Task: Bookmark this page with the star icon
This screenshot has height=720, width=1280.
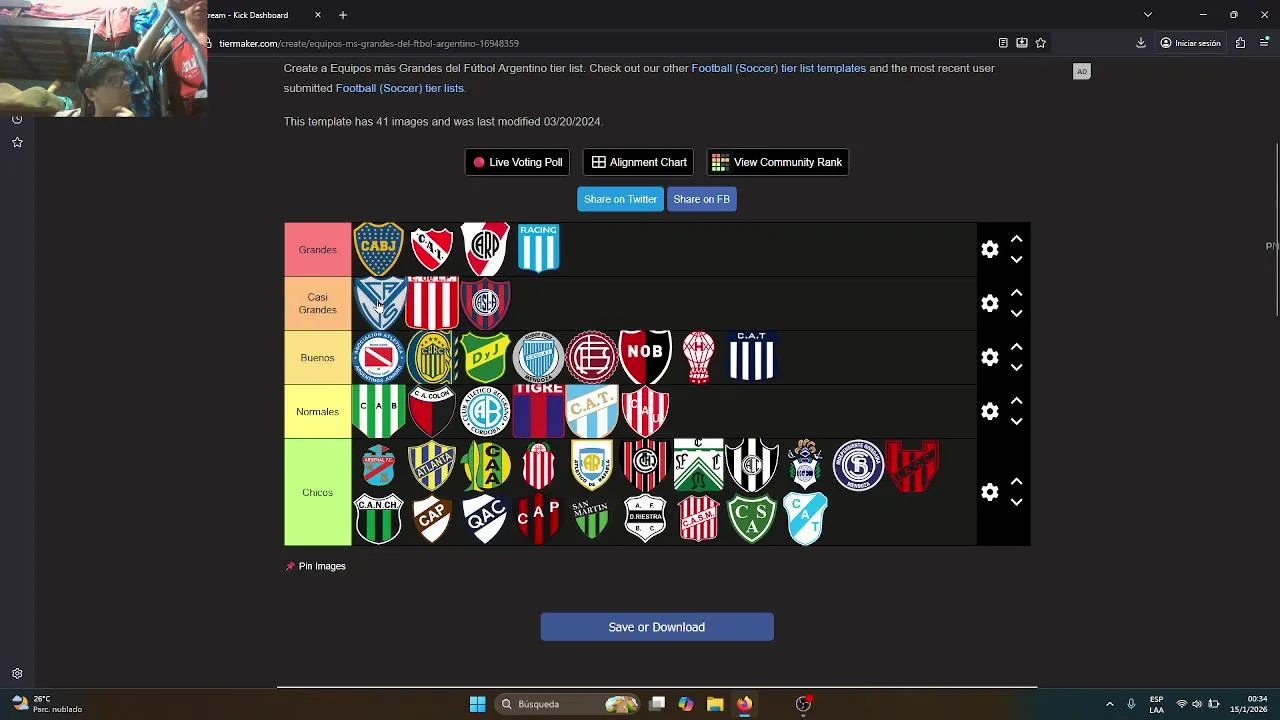Action: [x=1041, y=43]
